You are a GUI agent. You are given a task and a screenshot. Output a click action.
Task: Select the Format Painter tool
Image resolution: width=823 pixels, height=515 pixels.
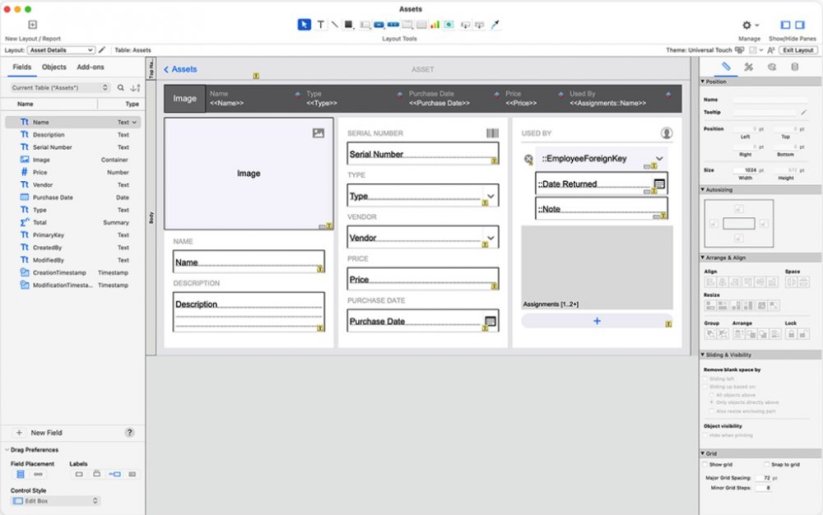(x=495, y=25)
